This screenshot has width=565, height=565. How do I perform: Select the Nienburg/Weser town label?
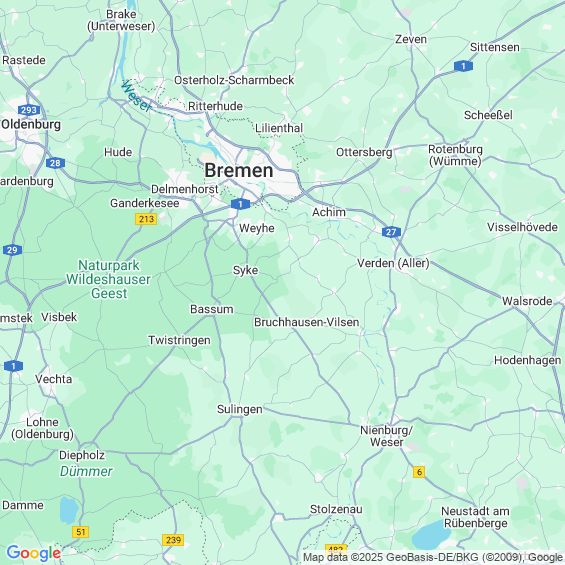pyautogui.click(x=387, y=436)
